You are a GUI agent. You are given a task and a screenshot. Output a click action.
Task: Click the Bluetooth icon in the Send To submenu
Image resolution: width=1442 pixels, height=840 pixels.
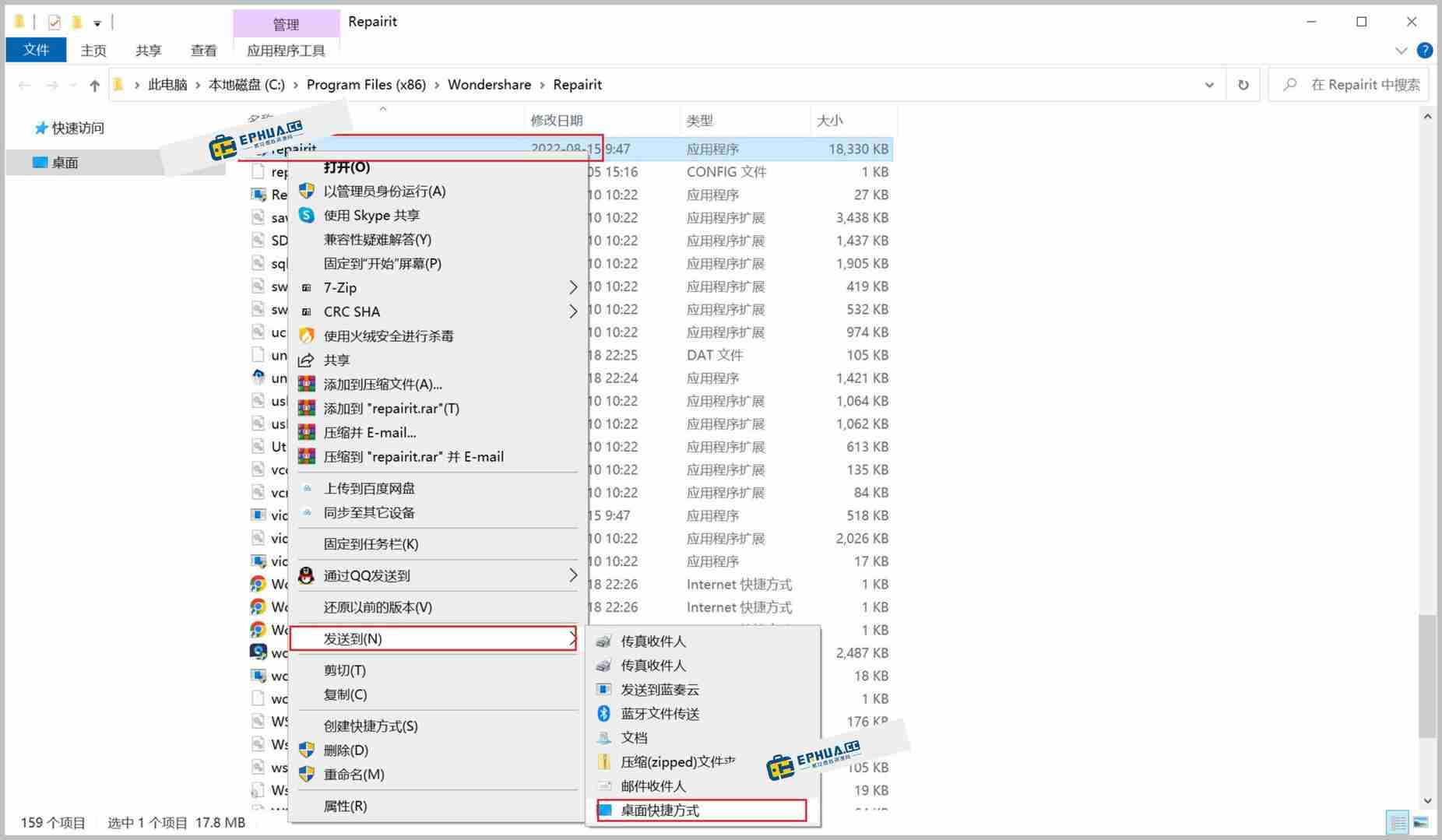[603, 713]
